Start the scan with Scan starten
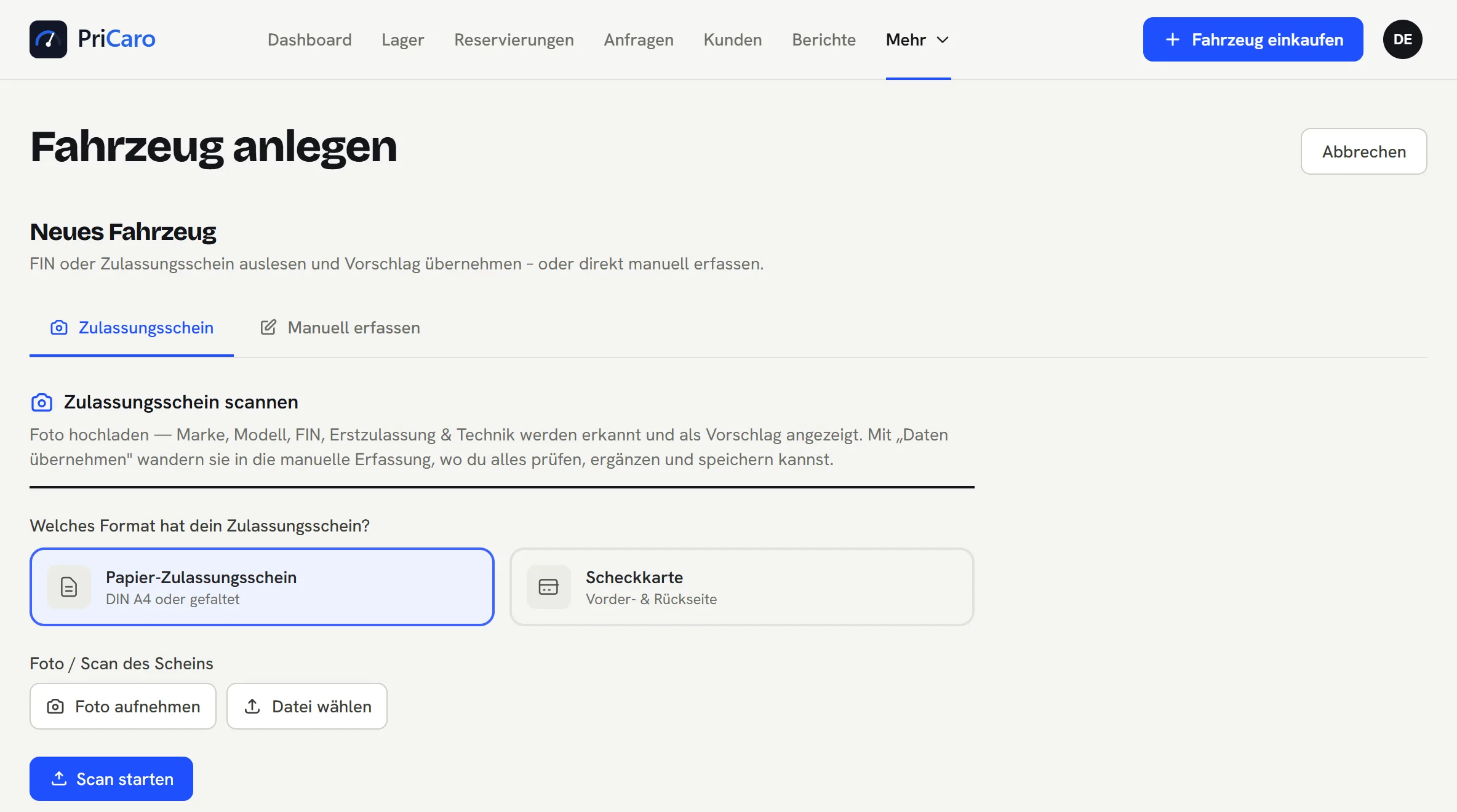The image size is (1457, 812). click(x=111, y=779)
